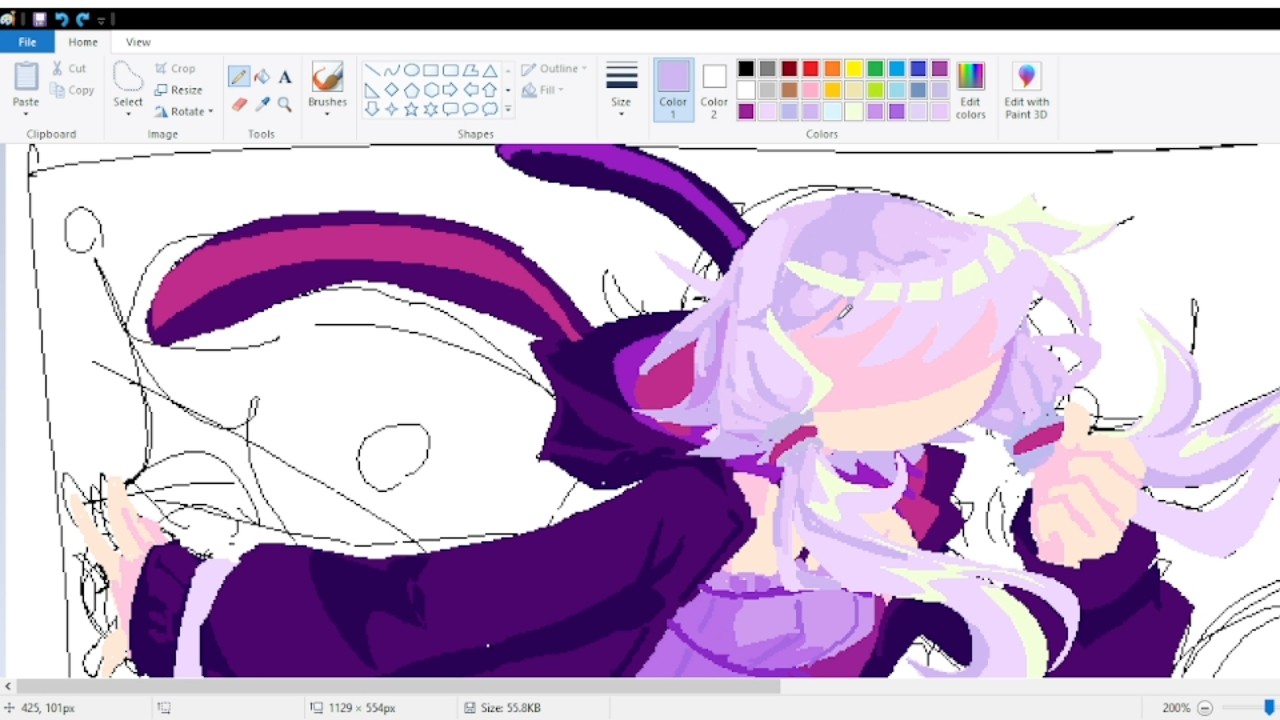This screenshot has width=1280, height=720.
Task: Select the Pencil tool
Action: click(x=239, y=77)
